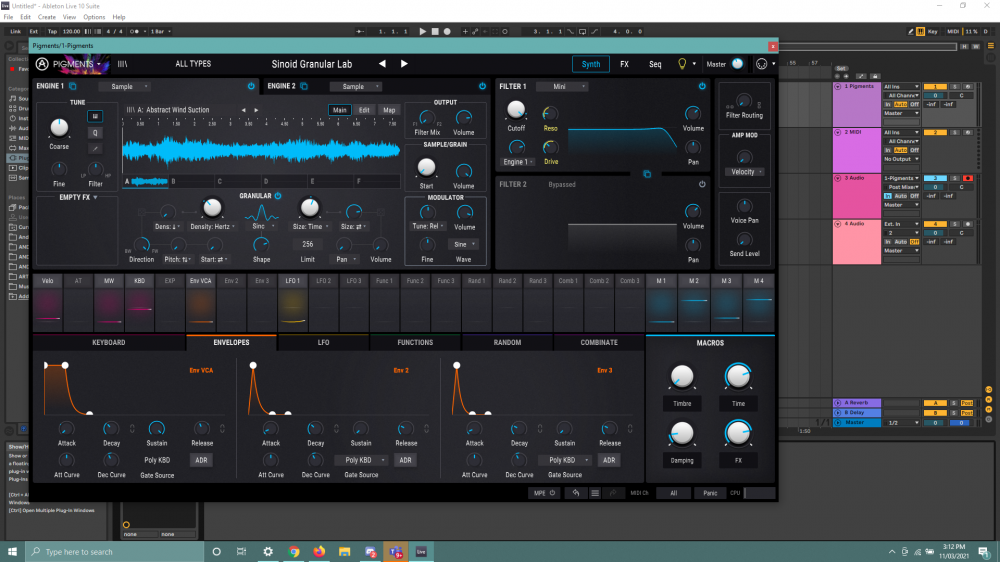Open the Create menu in Ableton
Viewport: 1000px width, 562px height.
47,17
